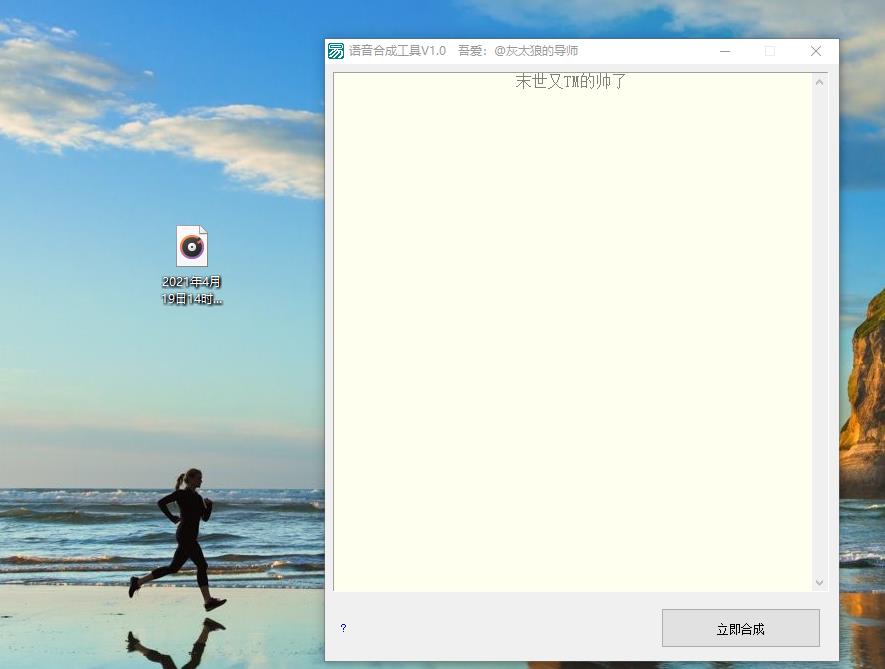This screenshot has width=885, height=669.
Task: Click the 立即合成 synthesize button
Action: tap(741, 628)
